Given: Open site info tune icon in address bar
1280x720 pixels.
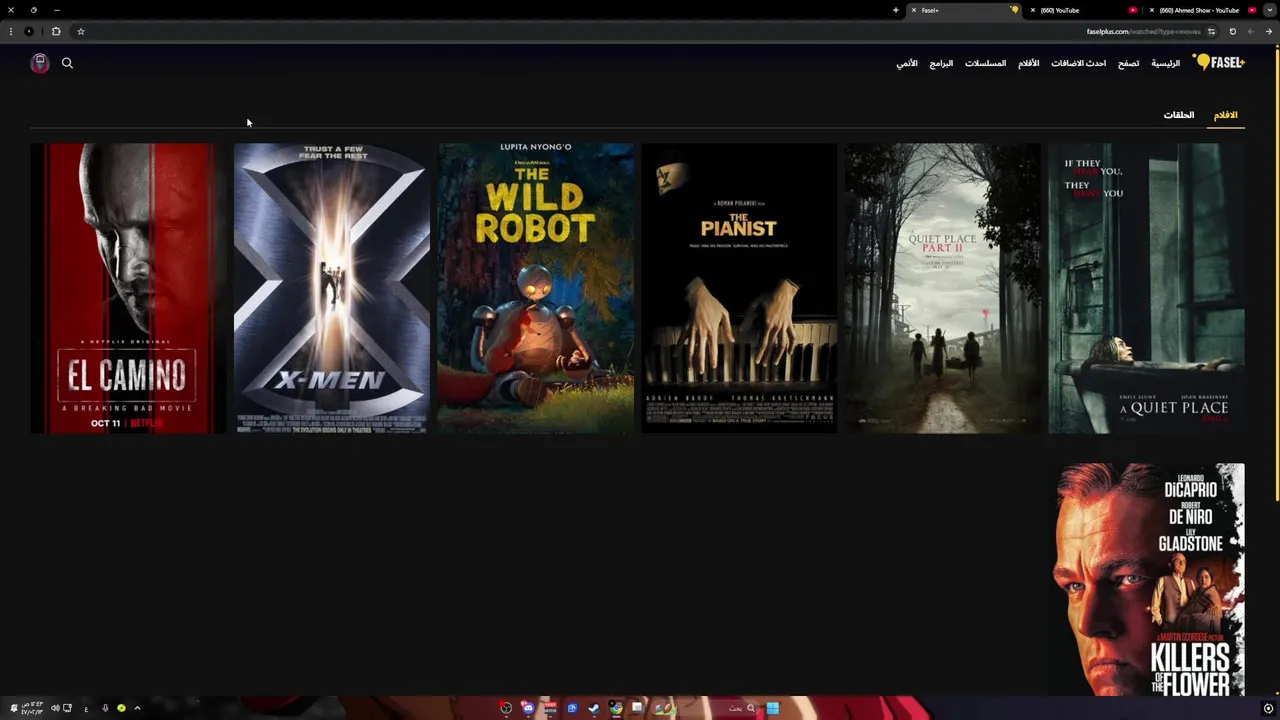Looking at the screenshot, I should [1211, 31].
